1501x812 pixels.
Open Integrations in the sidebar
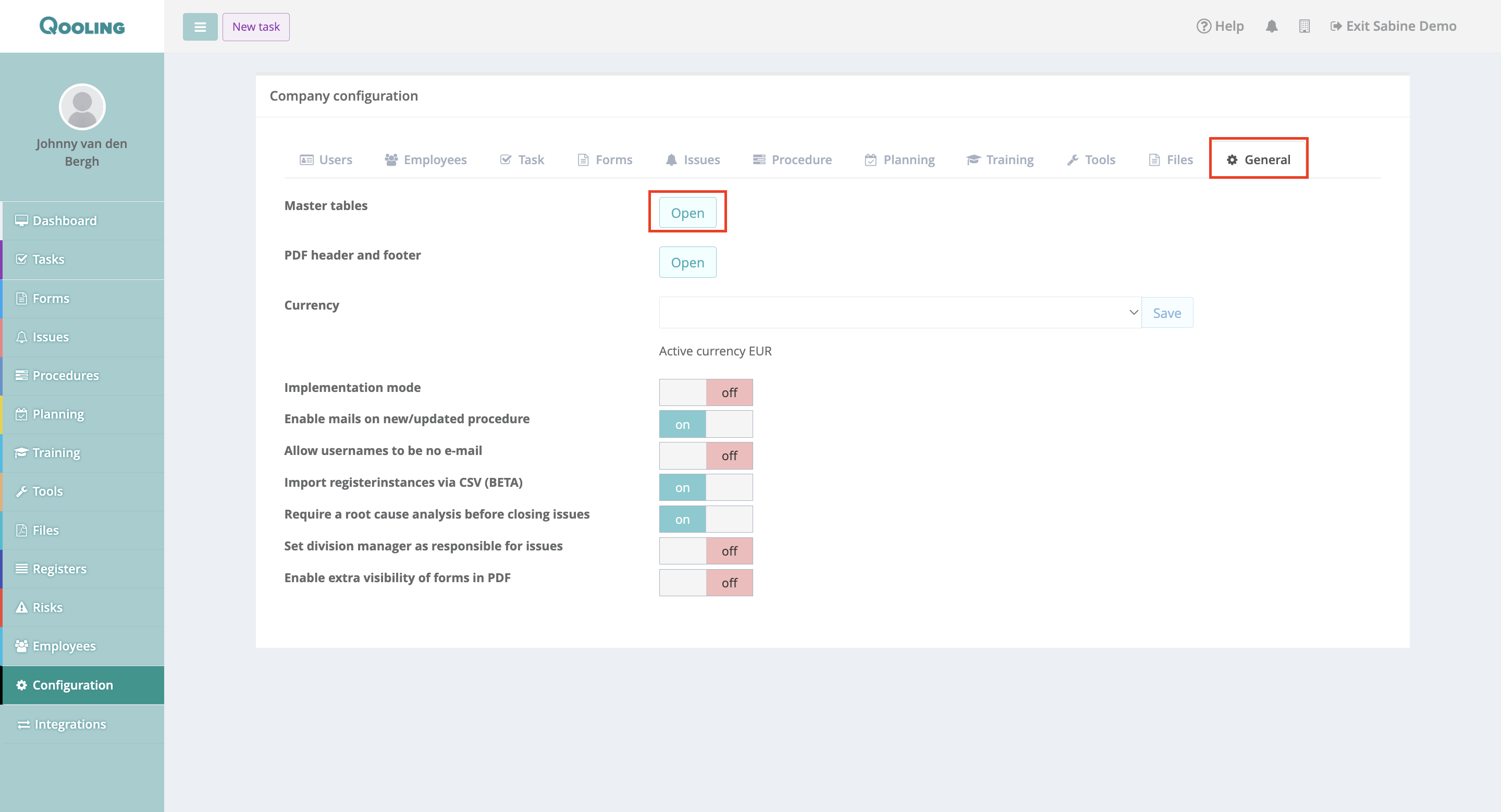pyautogui.click(x=69, y=724)
